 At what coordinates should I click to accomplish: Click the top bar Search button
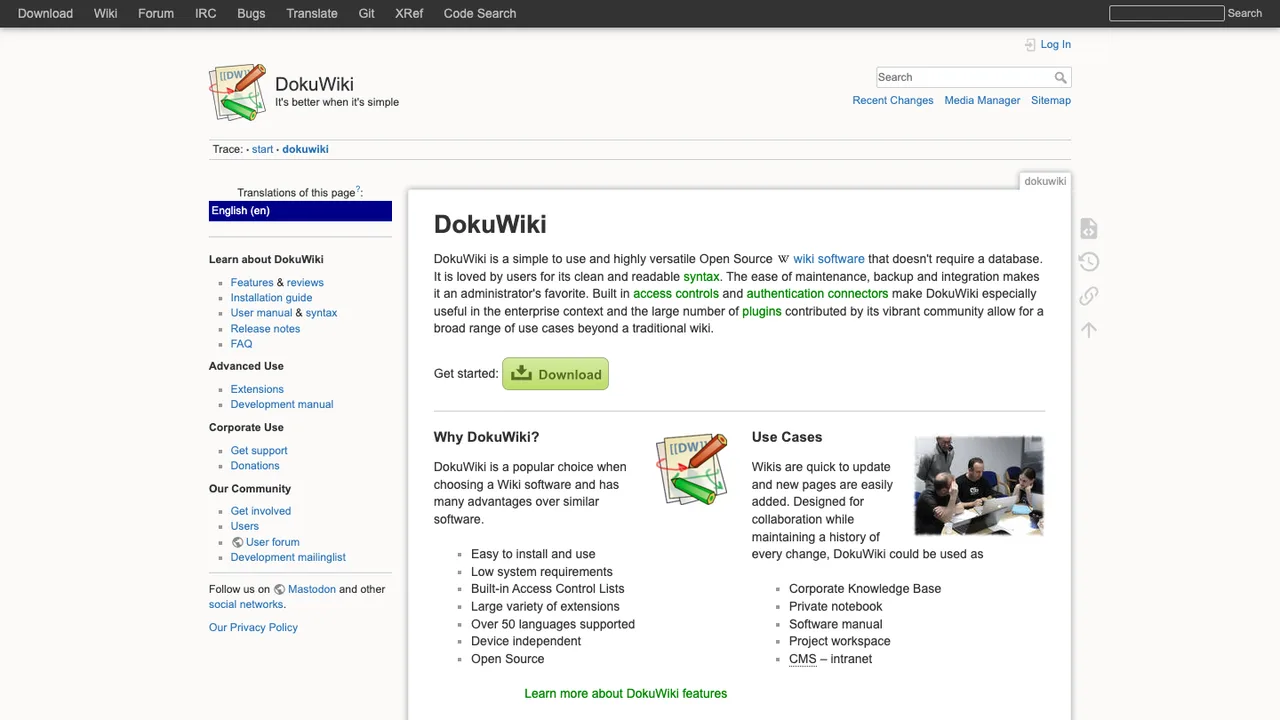tap(1245, 13)
